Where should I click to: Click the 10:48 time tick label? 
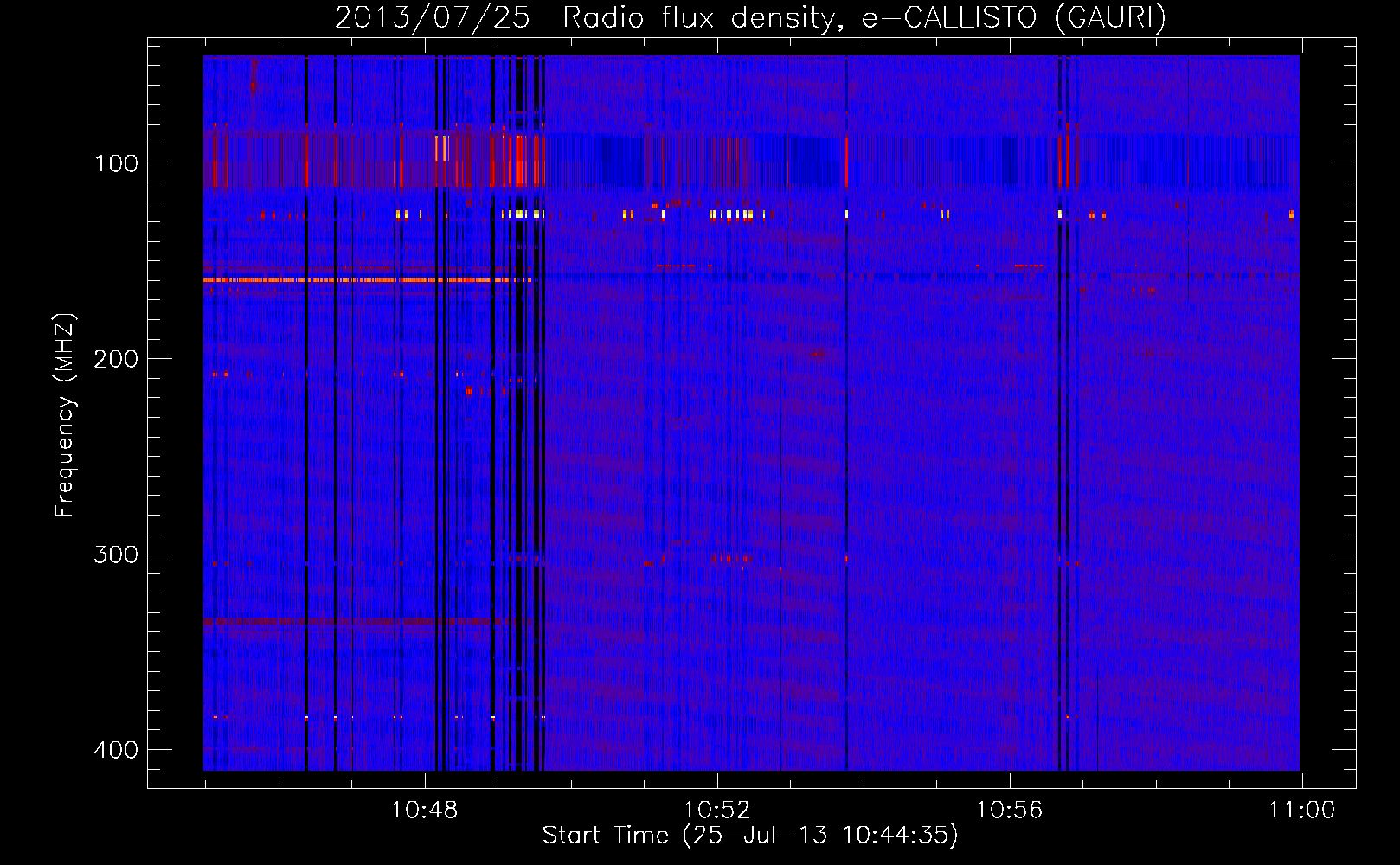(425, 811)
